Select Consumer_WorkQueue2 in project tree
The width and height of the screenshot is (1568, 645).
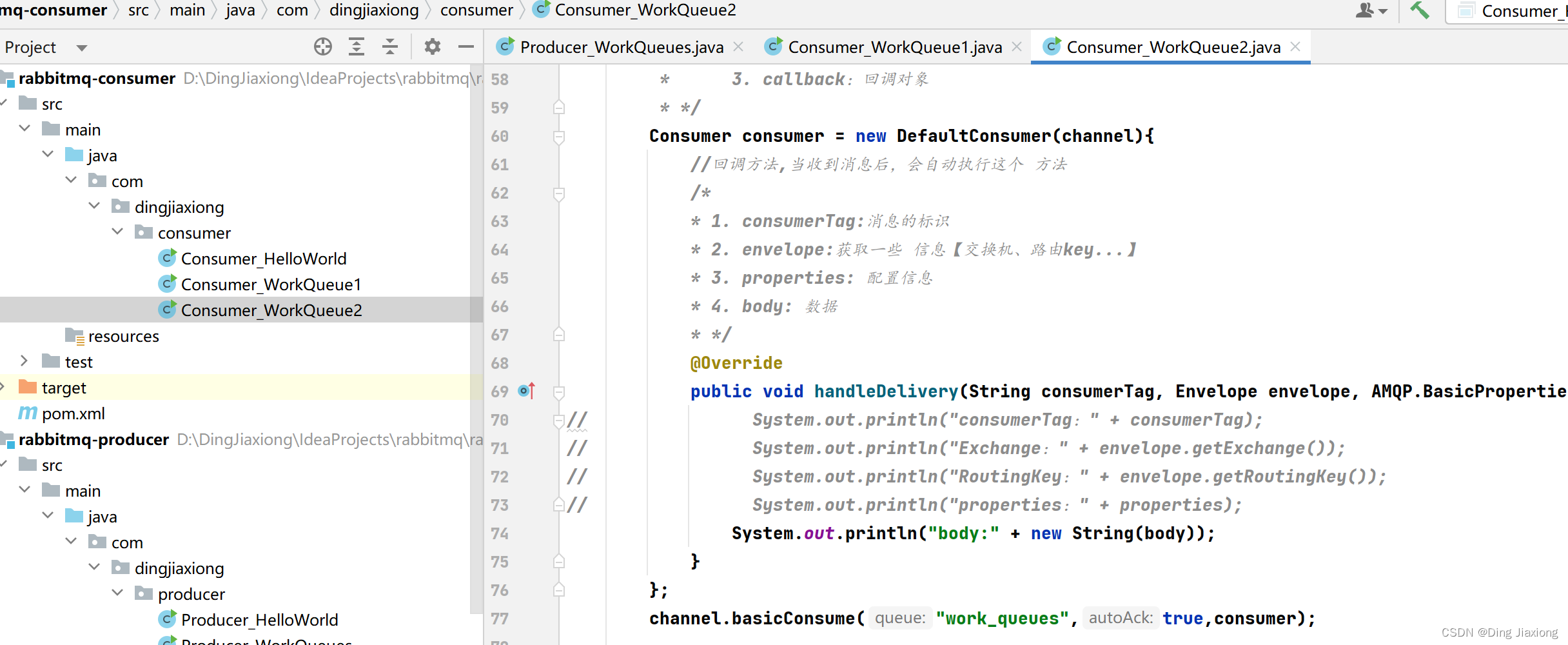click(x=271, y=310)
